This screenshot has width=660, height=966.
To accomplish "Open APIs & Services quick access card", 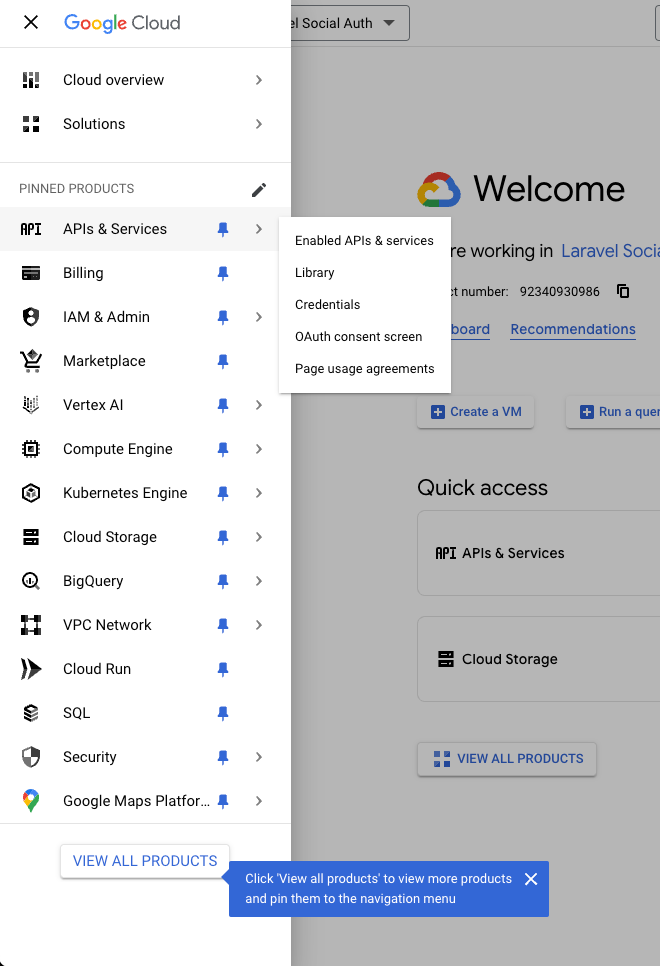I will [x=539, y=553].
